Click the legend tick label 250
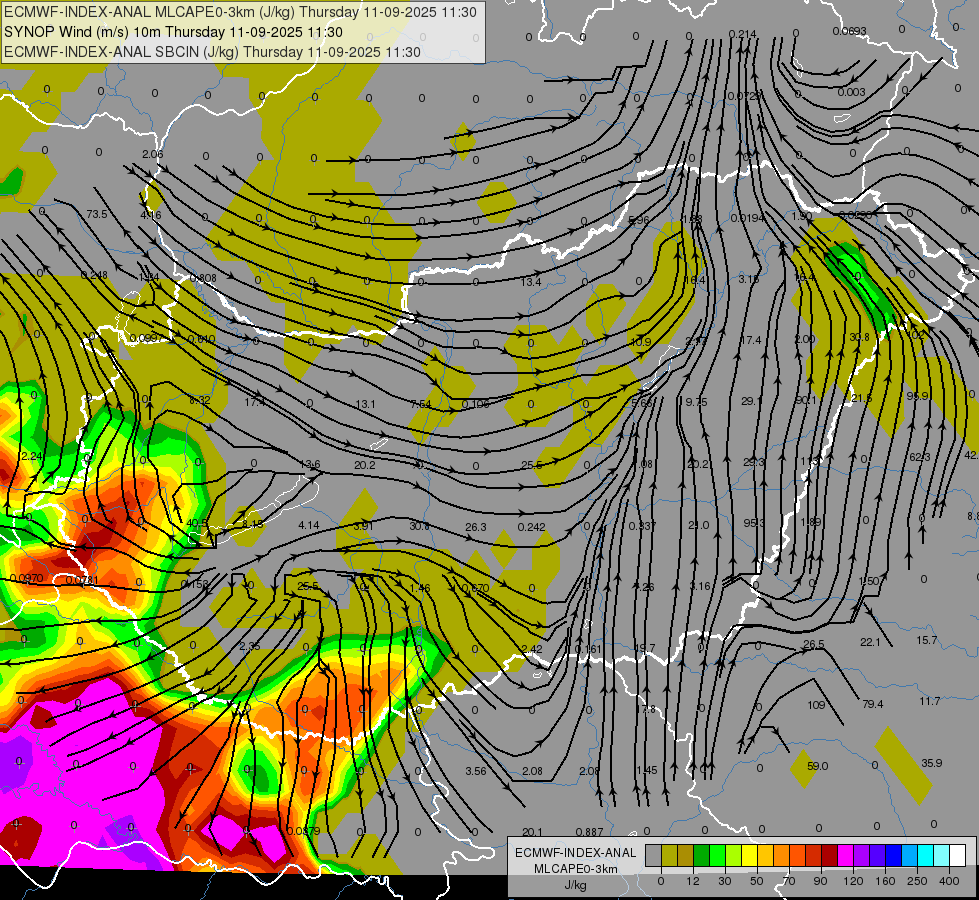This screenshot has width=979, height=900. pyautogui.click(x=917, y=881)
